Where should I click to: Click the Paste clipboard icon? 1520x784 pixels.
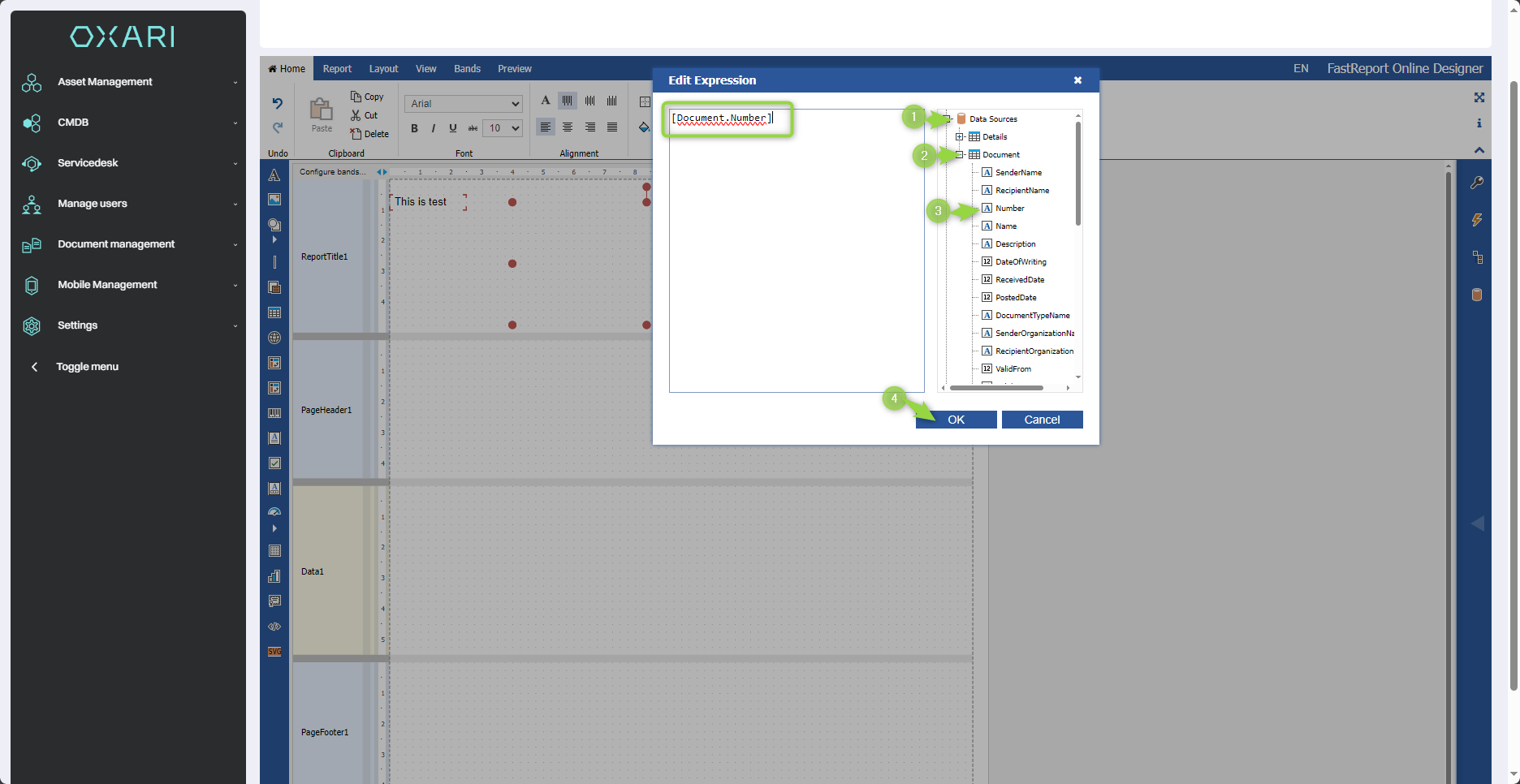click(x=322, y=110)
